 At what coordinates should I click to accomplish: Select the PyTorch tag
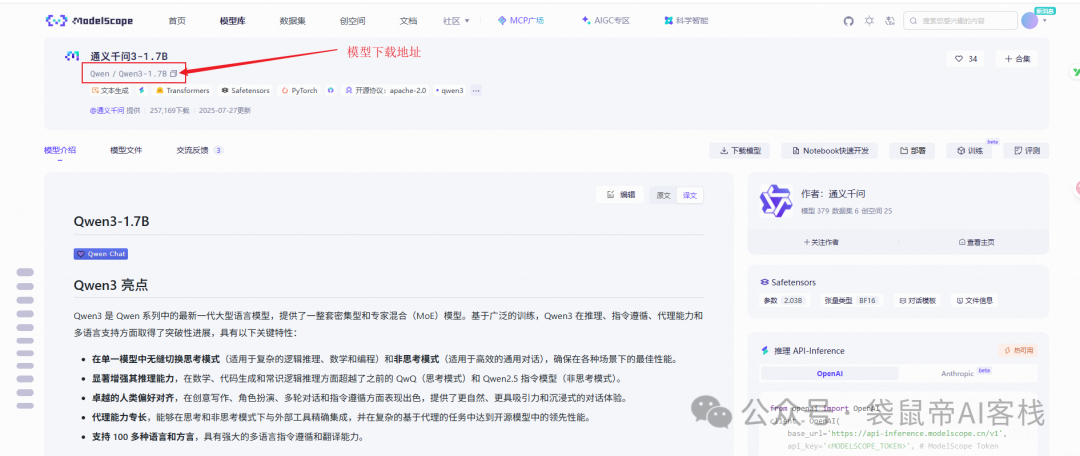coord(300,90)
